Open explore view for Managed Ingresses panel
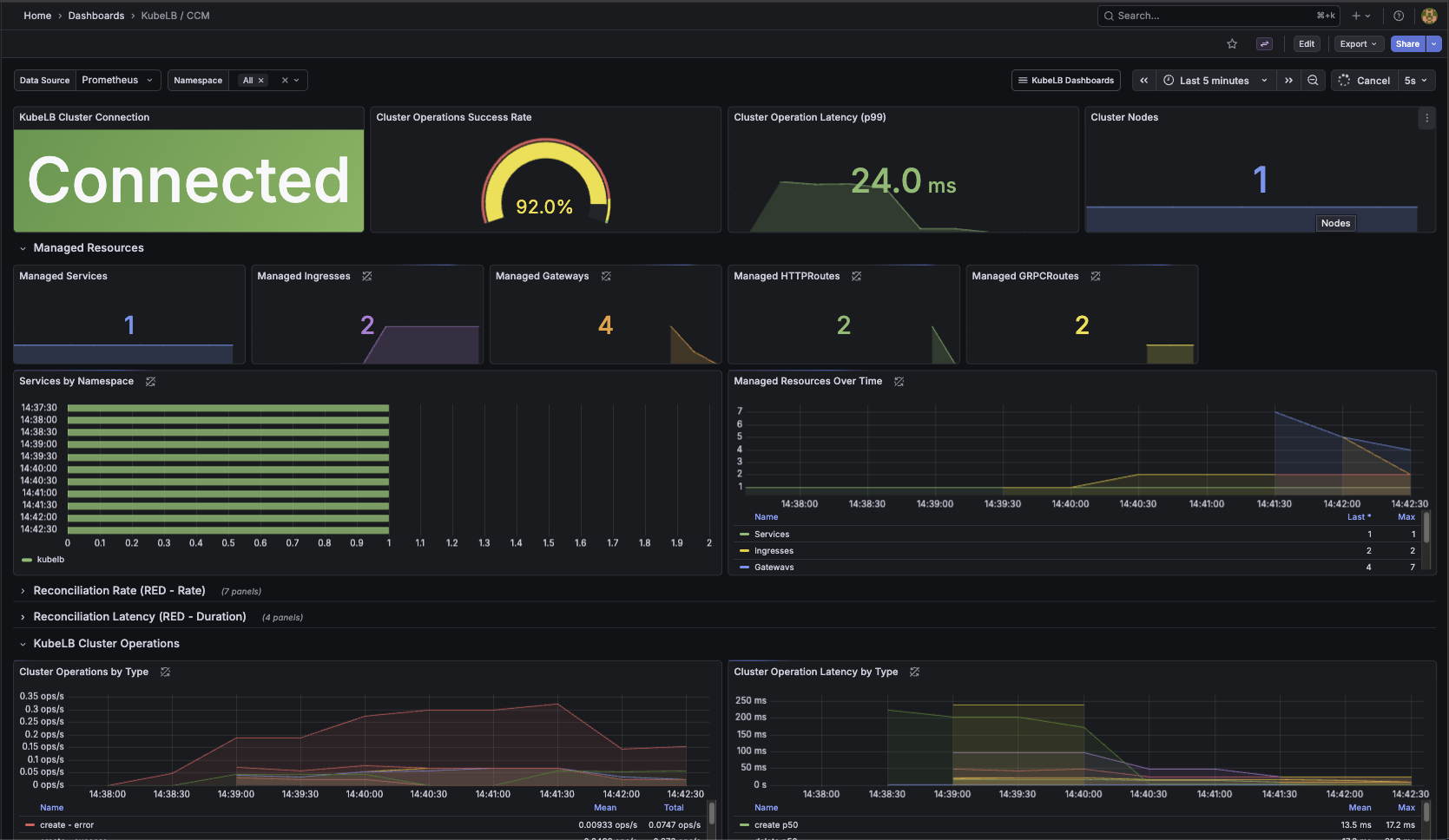 pos(366,276)
